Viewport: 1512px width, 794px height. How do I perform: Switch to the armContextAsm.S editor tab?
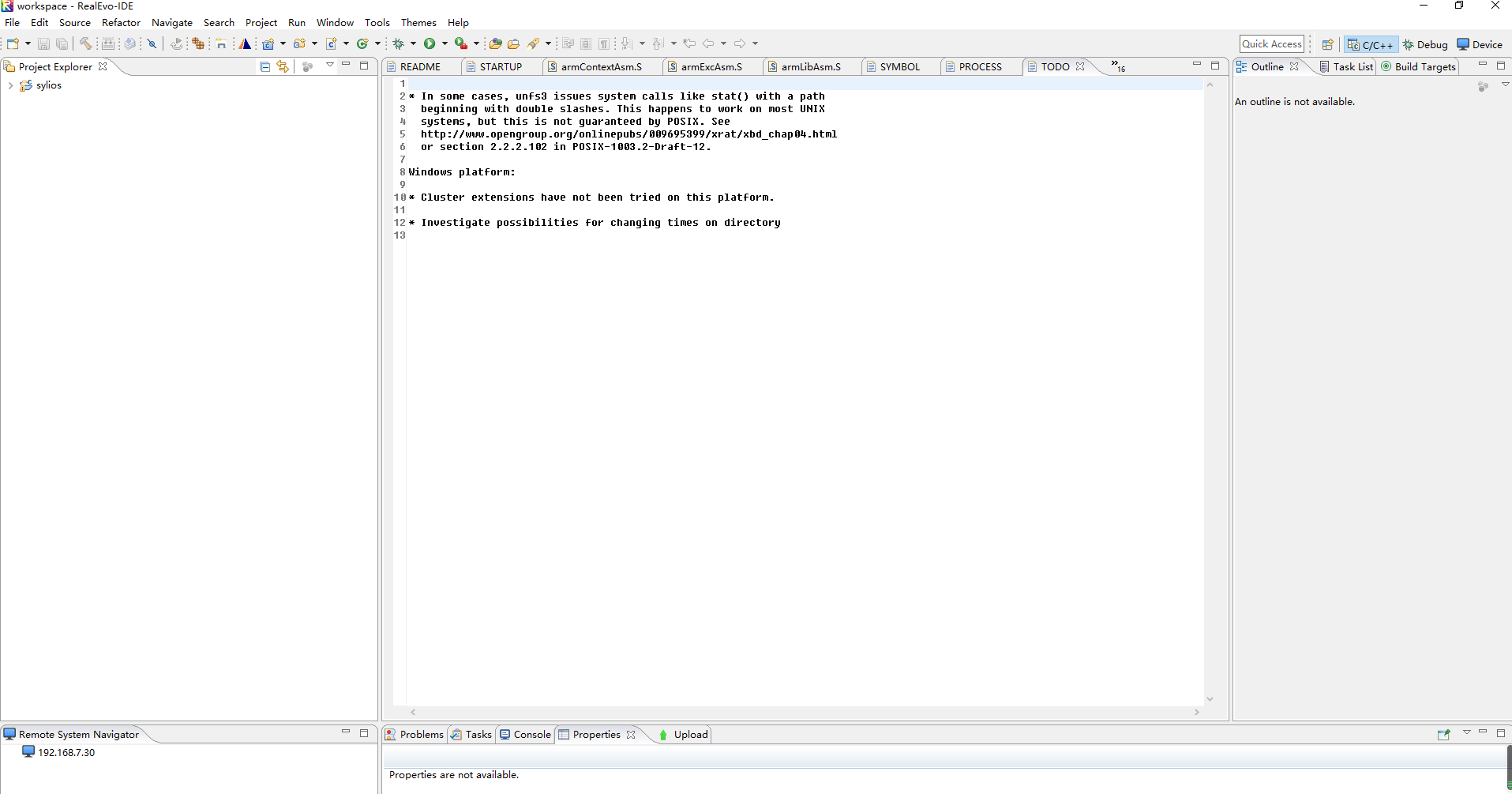[601, 66]
